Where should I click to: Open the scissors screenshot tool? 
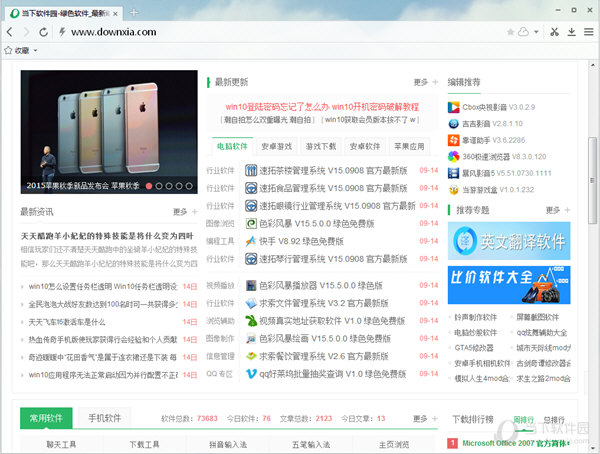coord(554,32)
